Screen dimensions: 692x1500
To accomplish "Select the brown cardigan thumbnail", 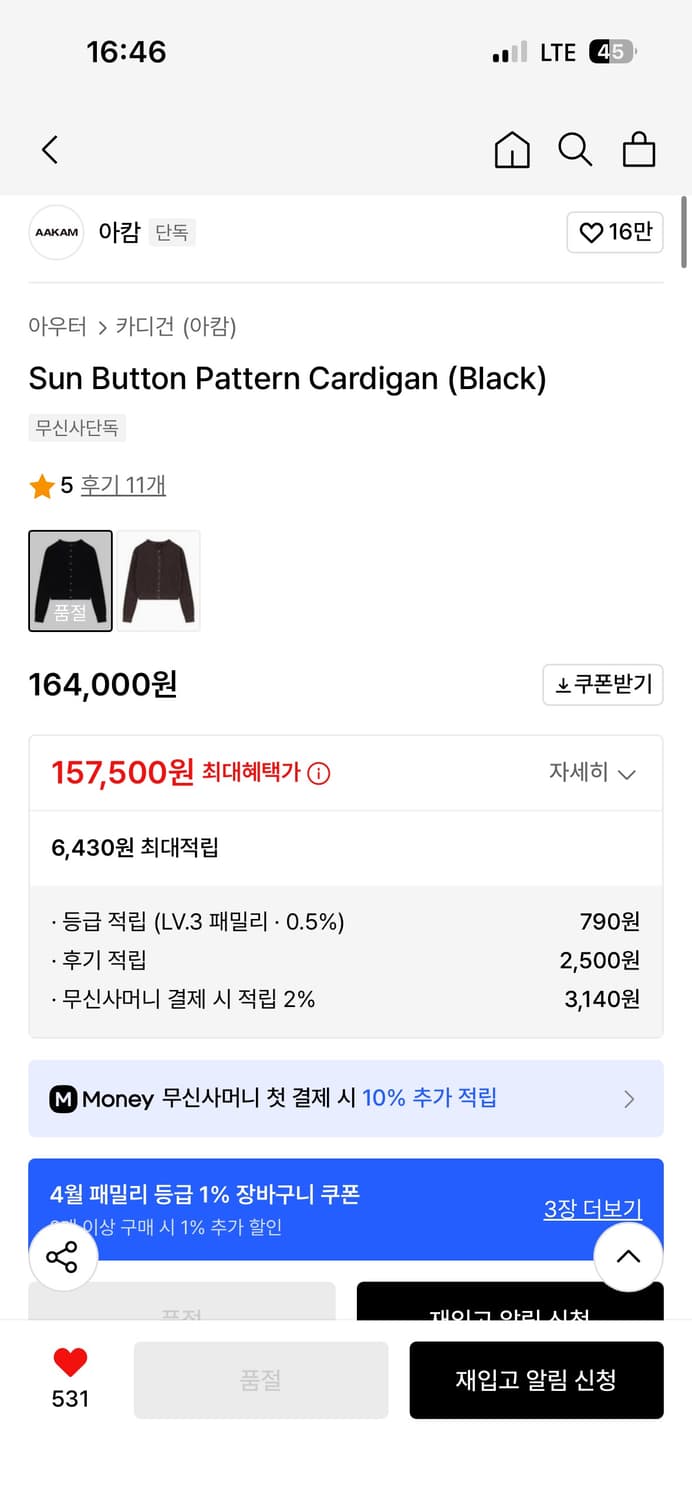I will click(159, 580).
